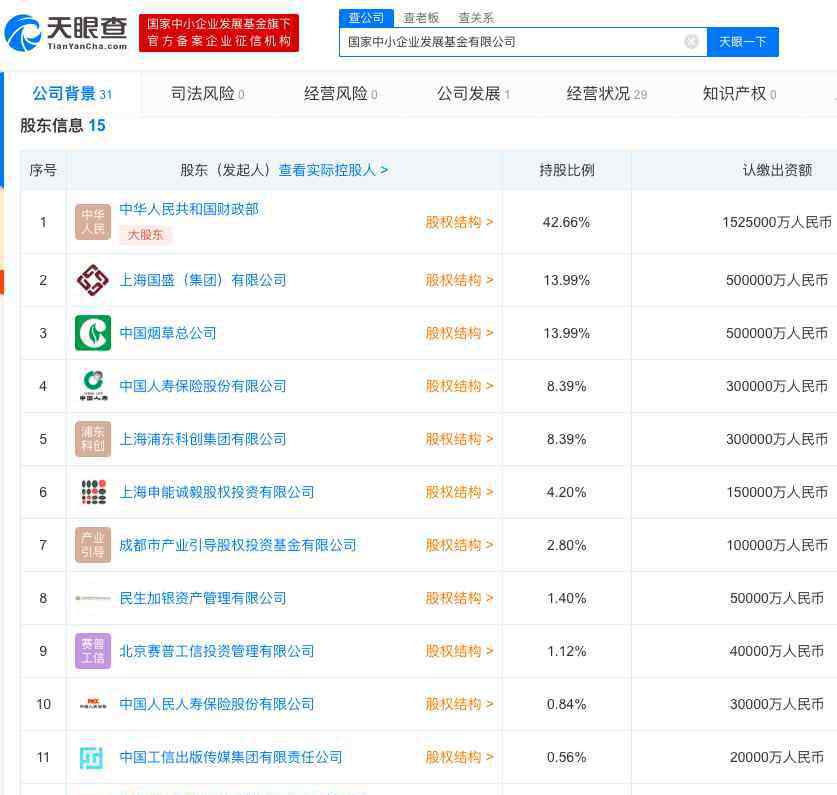Screen dimensions: 837x795
Task: Click the 赛普工信 purple logo icon
Action: (x=93, y=651)
